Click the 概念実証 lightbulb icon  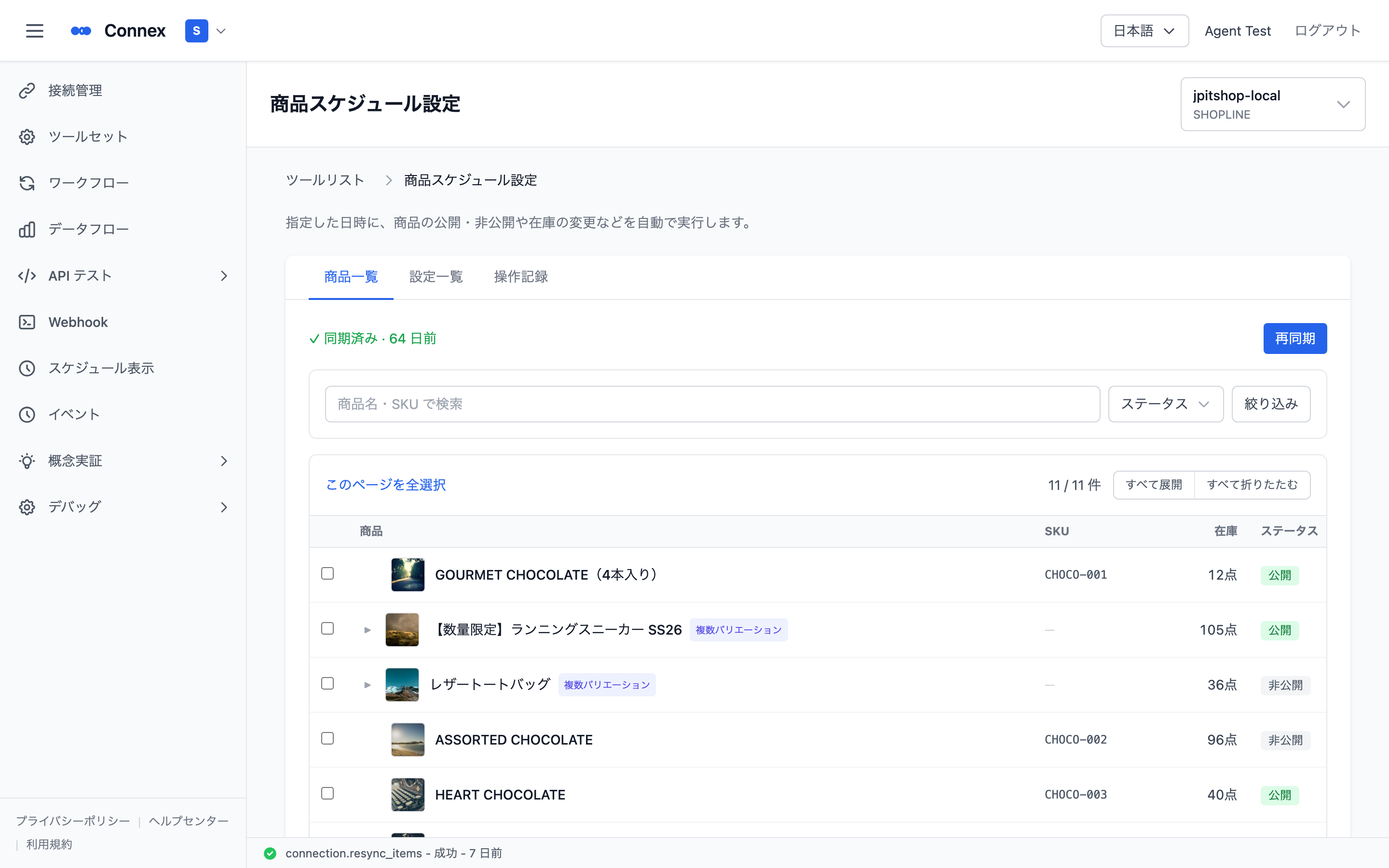coord(27,461)
